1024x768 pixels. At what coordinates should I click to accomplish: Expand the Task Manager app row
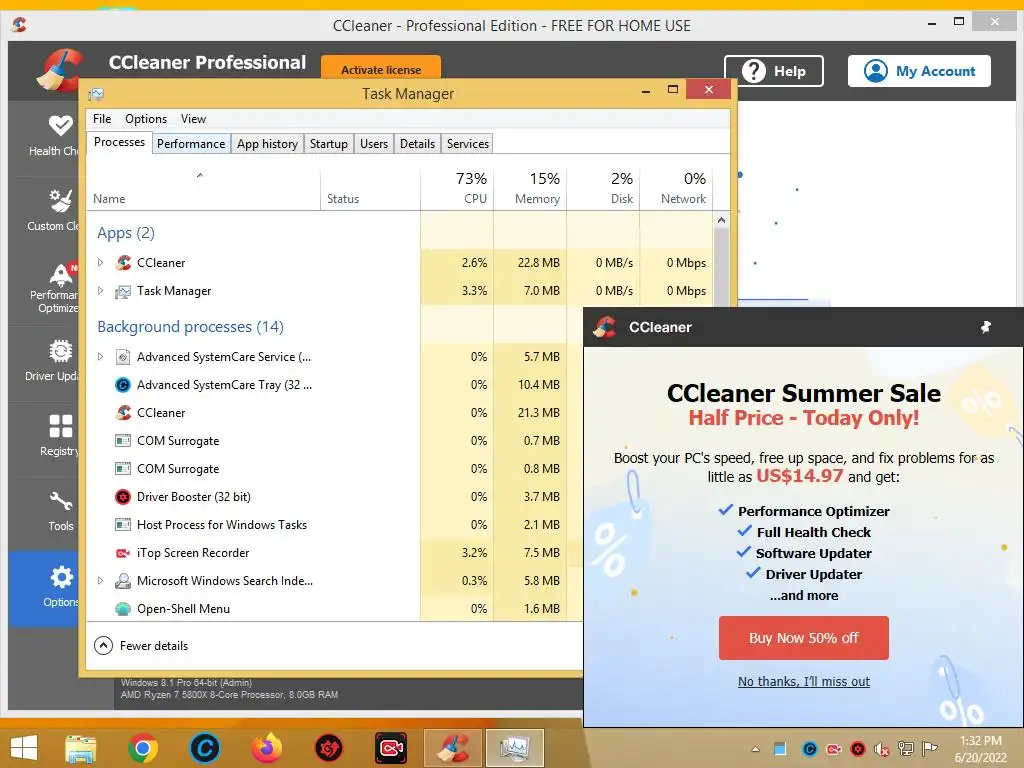100,291
